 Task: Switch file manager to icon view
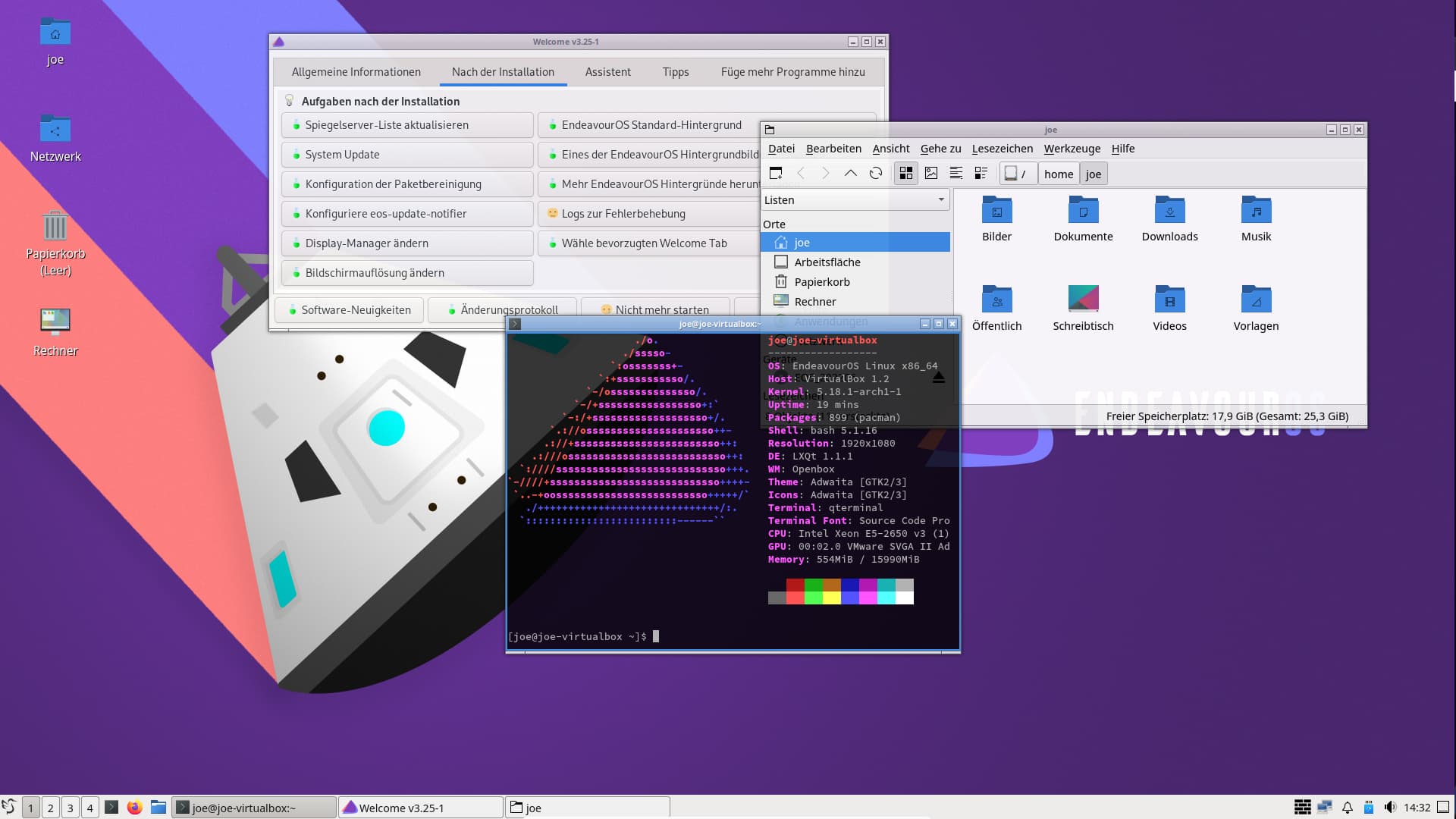(x=905, y=174)
